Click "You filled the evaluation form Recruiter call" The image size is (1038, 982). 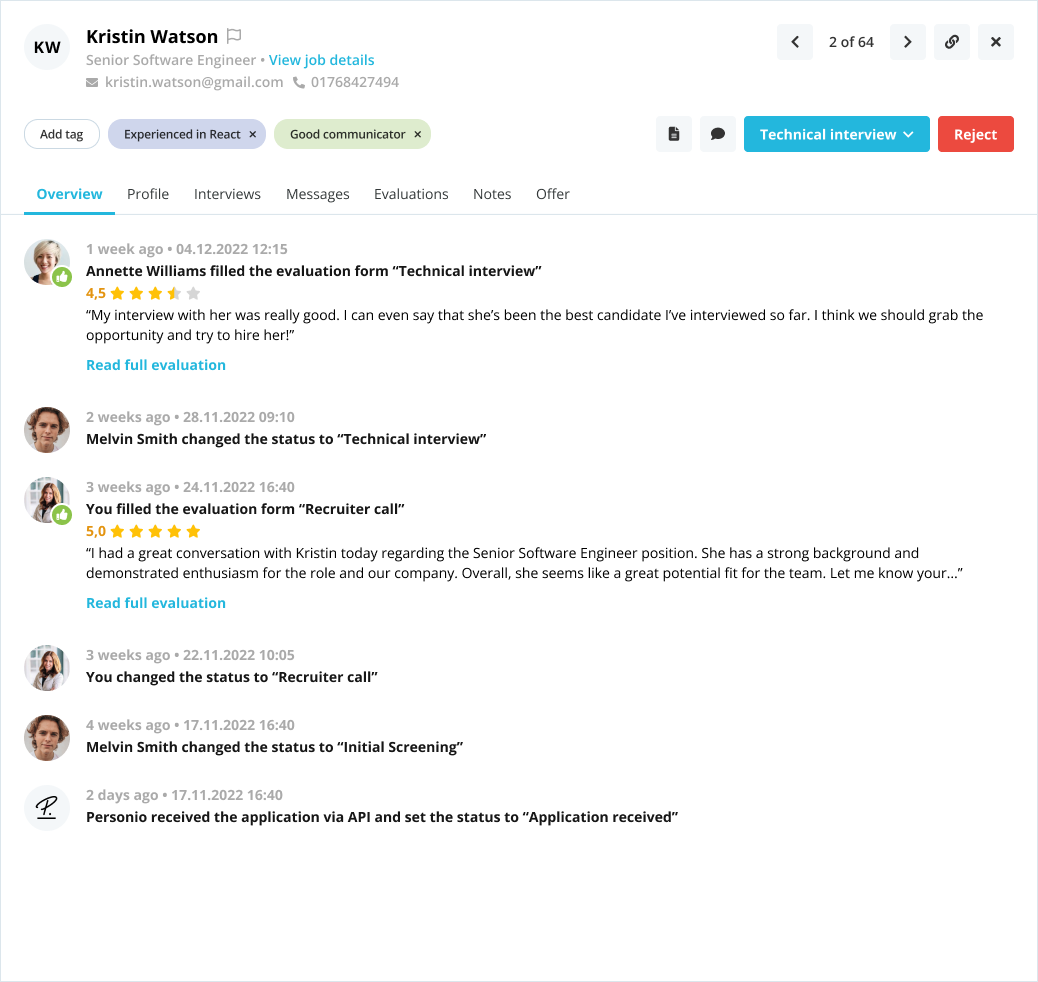(245, 509)
